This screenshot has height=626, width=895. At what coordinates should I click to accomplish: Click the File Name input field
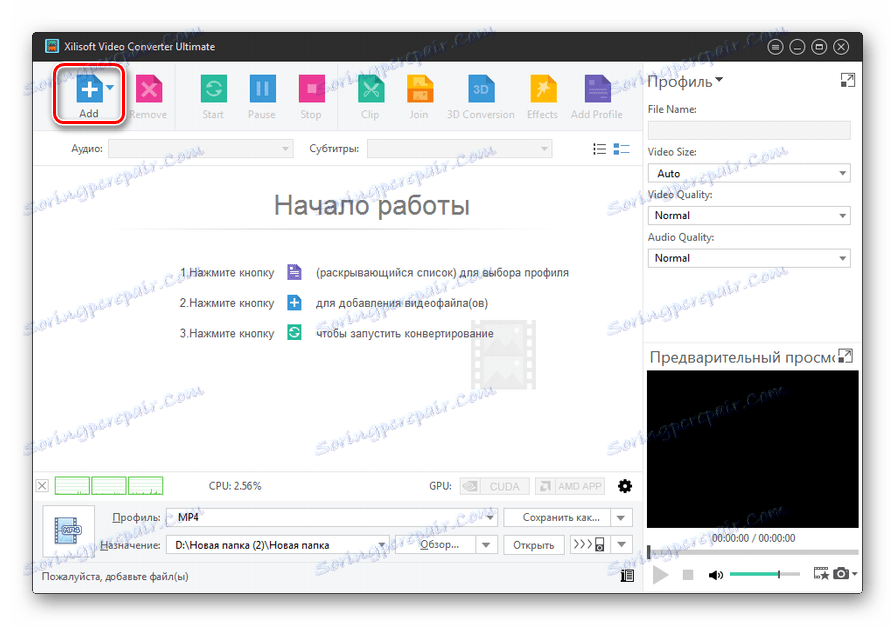pos(749,130)
